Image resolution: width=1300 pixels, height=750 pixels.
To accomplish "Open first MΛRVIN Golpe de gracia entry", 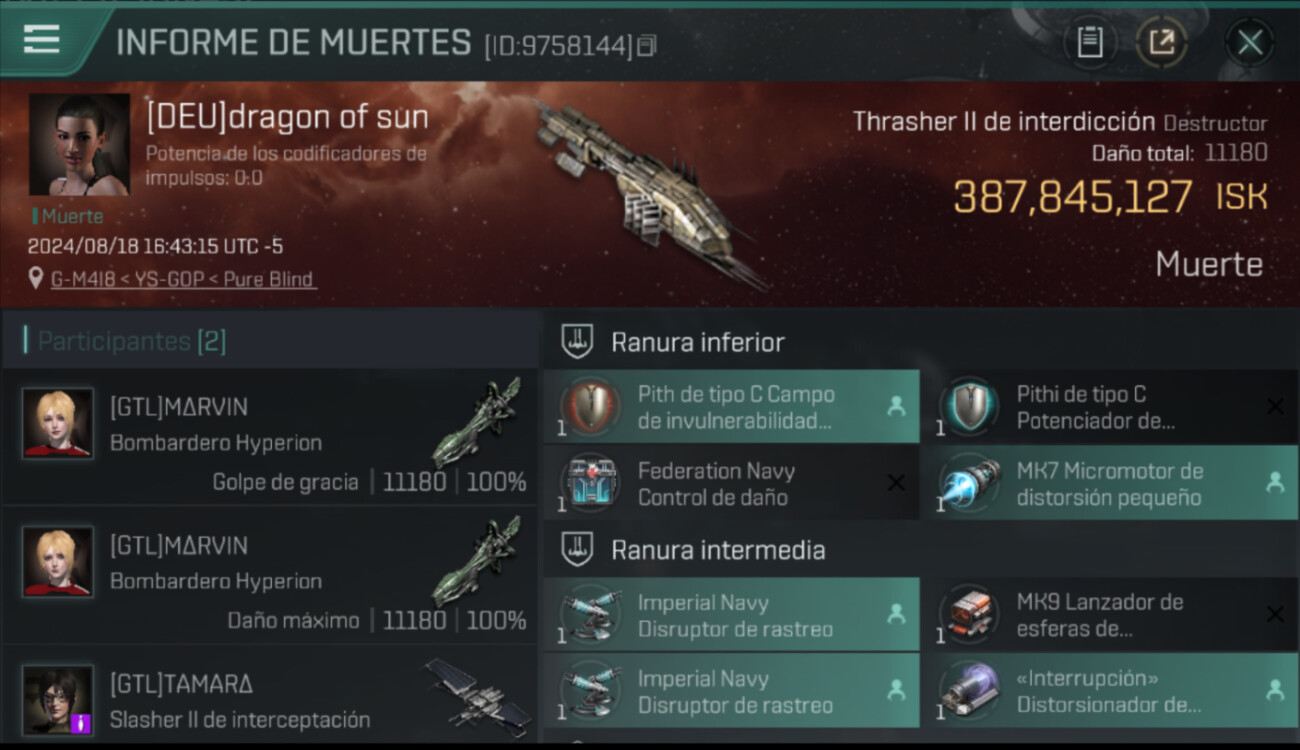I will [270, 437].
